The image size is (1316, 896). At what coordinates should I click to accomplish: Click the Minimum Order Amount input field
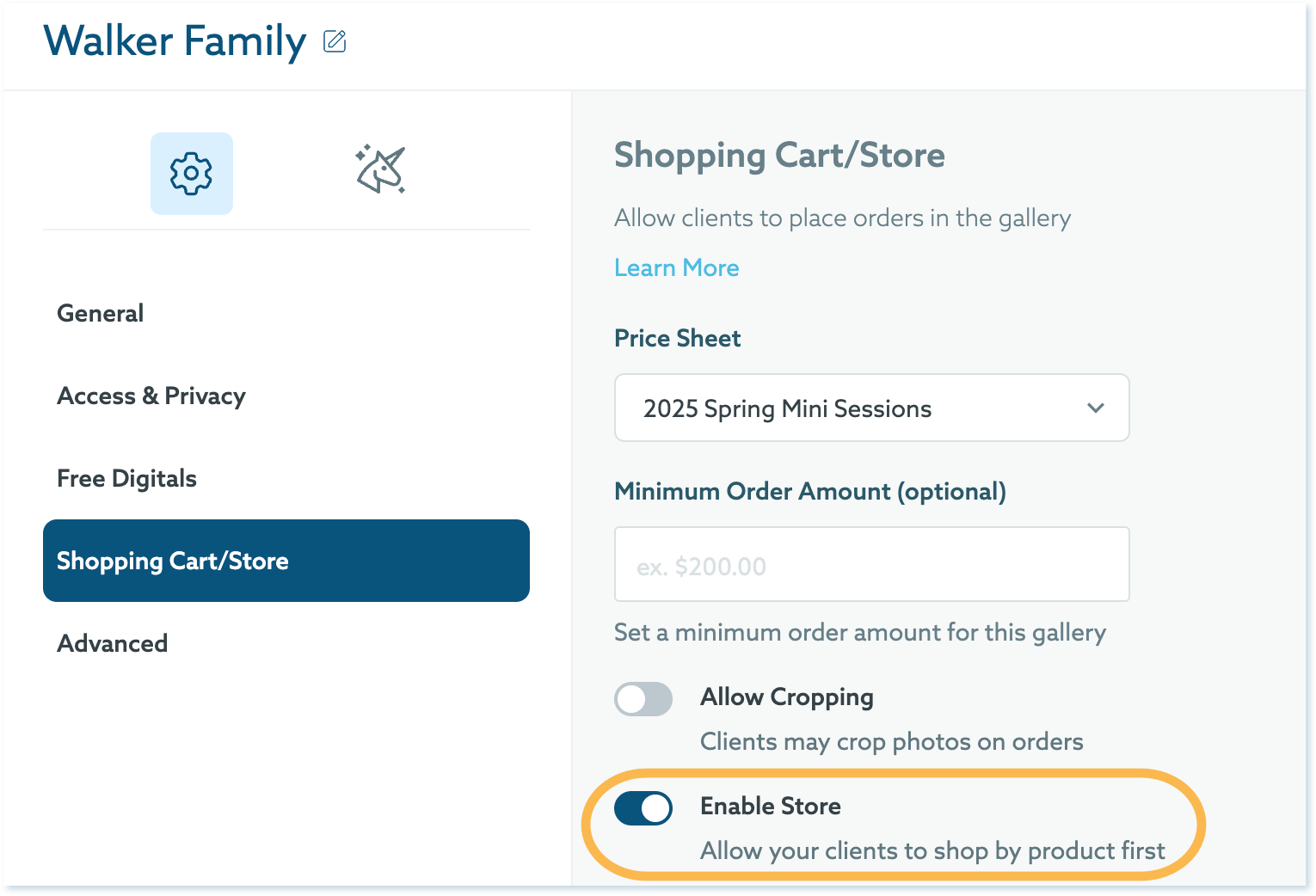(870, 564)
